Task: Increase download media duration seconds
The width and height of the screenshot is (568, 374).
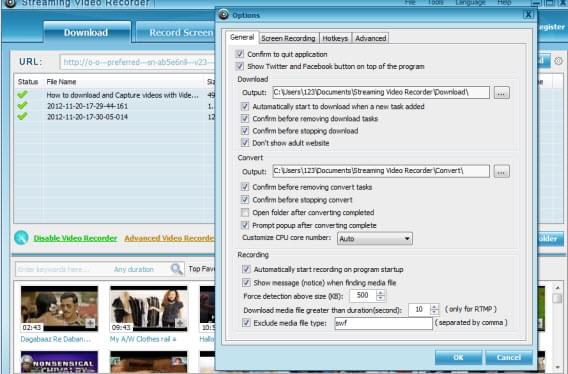Action: pyautogui.click(x=434, y=307)
